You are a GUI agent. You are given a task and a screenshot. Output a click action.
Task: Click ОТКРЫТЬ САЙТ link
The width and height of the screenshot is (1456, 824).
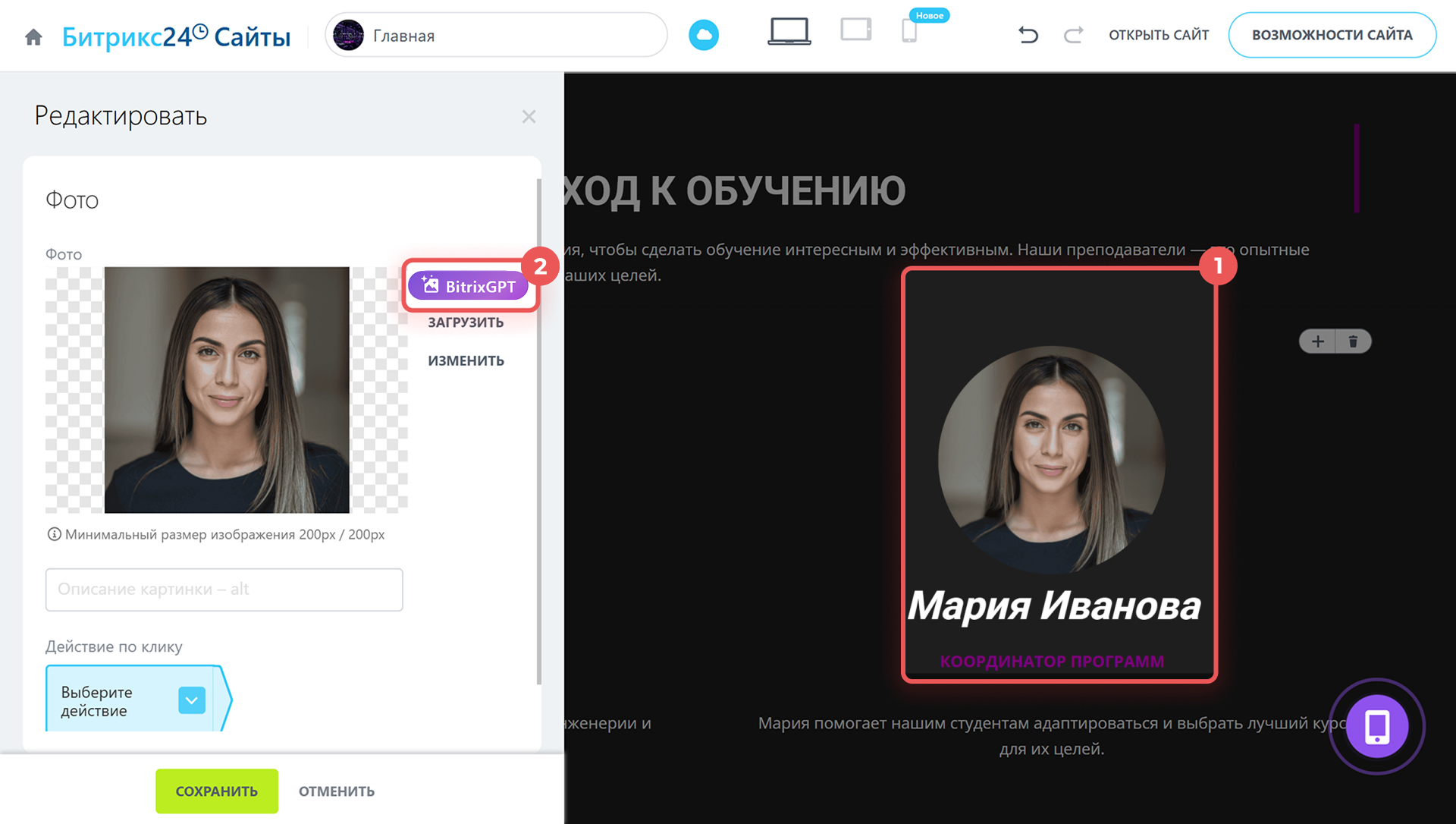click(1158, 35)
